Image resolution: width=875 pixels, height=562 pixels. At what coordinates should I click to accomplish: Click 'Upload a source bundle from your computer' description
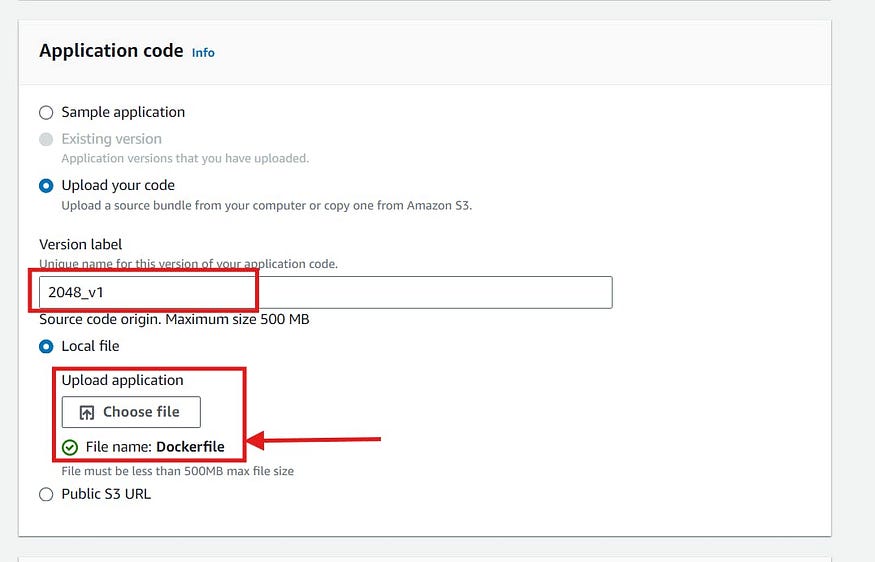click(x=267, y=205)
